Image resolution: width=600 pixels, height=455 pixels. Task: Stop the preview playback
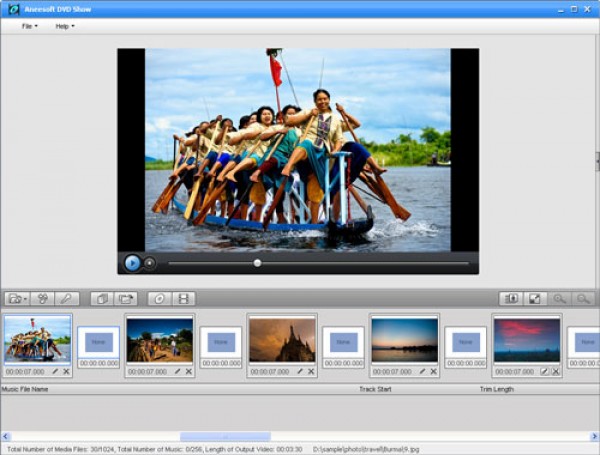[x=149, y=263]
